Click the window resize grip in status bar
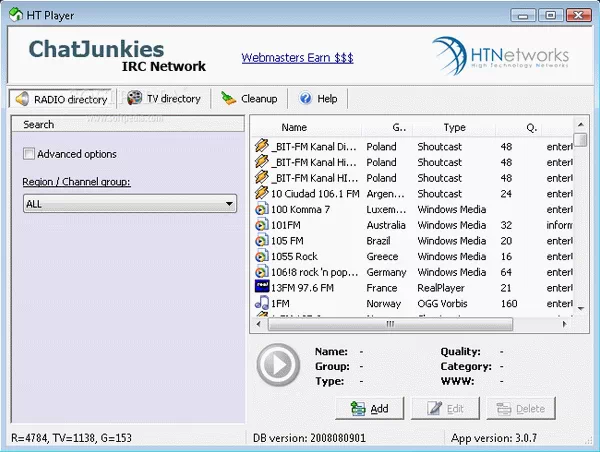 click(x=588, y=441)
